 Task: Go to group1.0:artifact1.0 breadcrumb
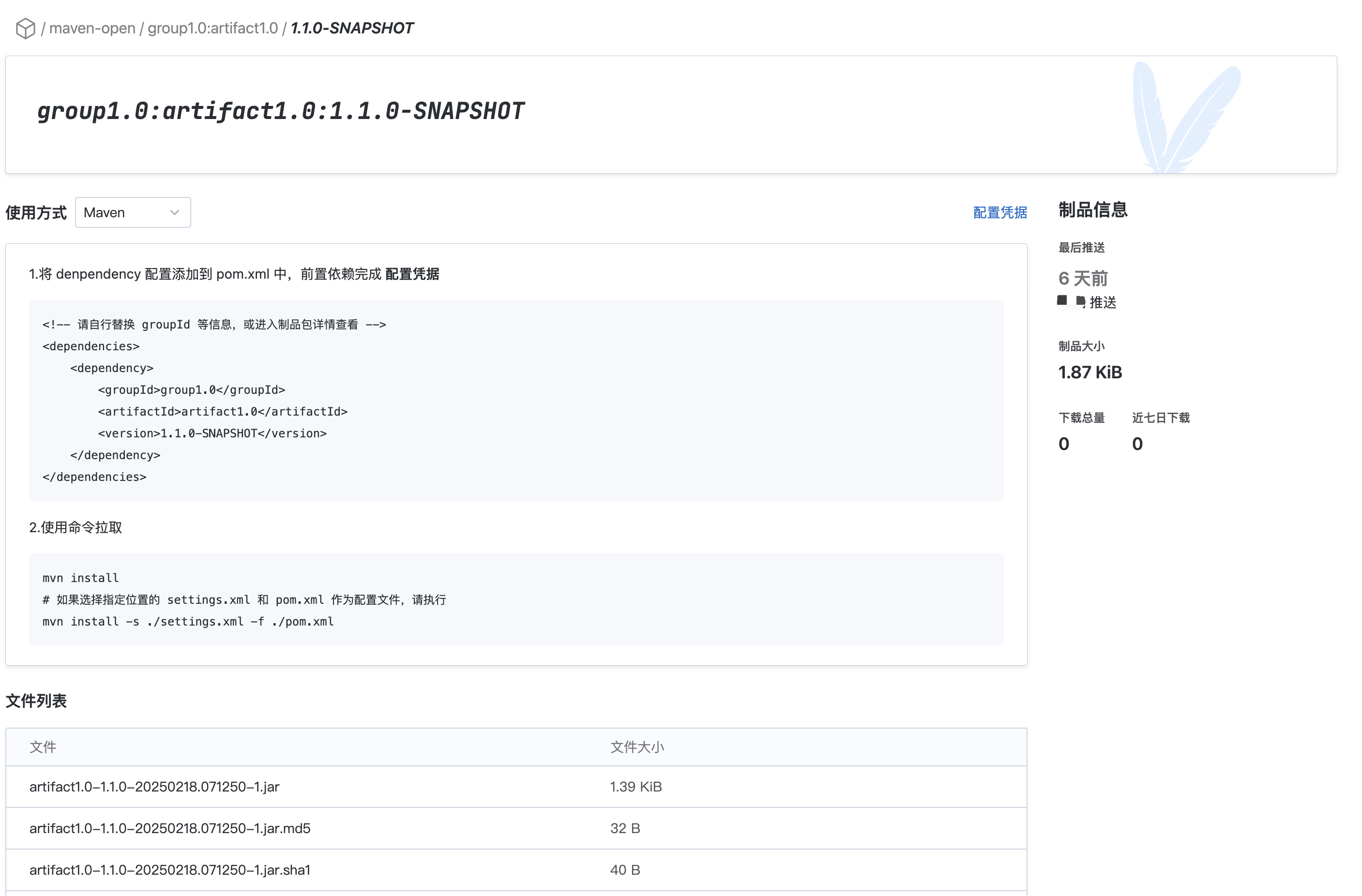coord(212,28)
